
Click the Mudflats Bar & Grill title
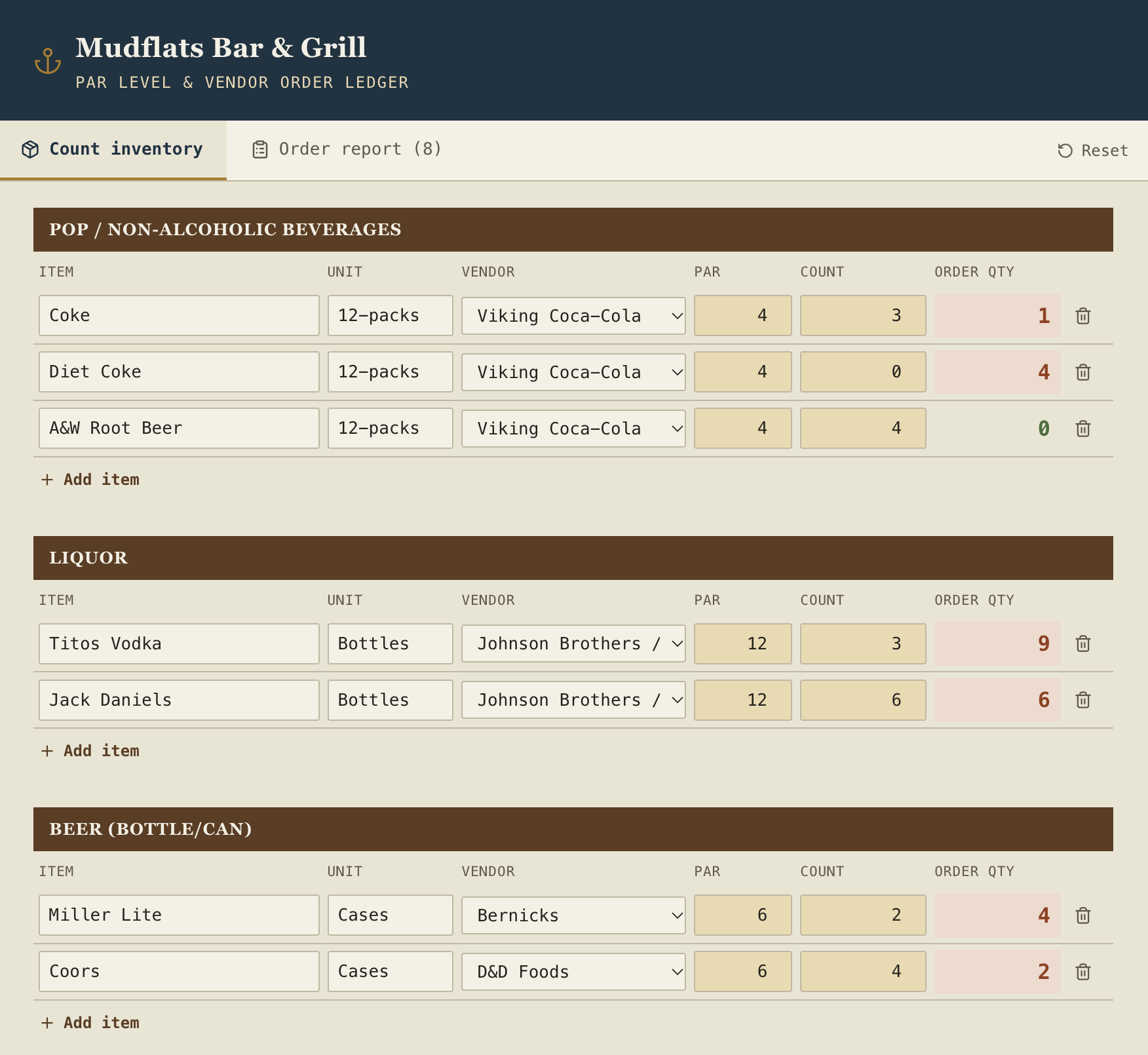(x=221, y=48)
